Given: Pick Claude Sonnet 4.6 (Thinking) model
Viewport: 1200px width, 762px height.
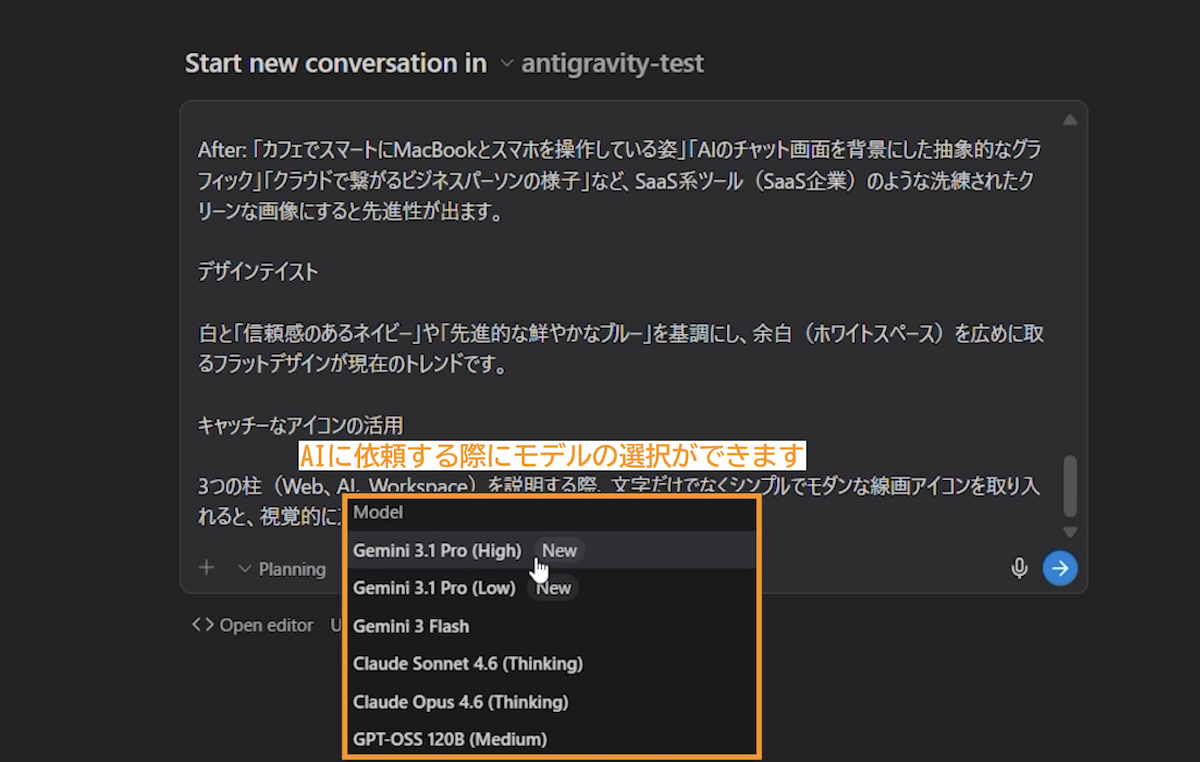Looking at the screenshot, I should pos(467,663).
